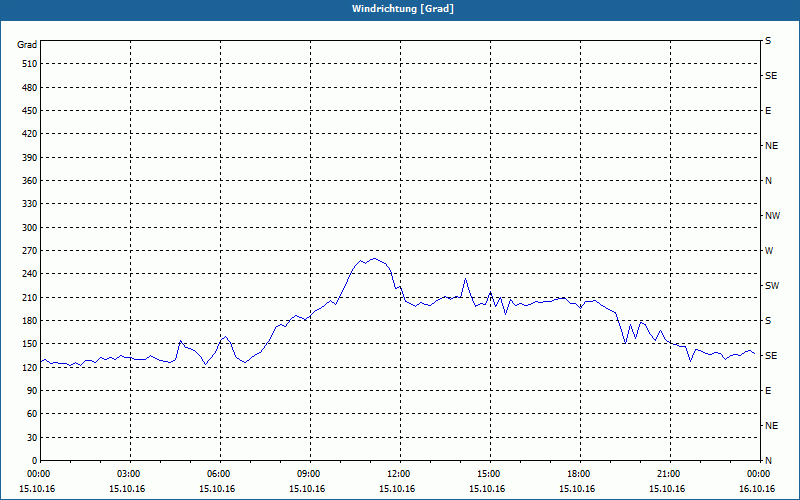Image resolution: width=800 pixels, height=500 pixels.
Task: Pick the 360 degree axis label
Action: 29,181
